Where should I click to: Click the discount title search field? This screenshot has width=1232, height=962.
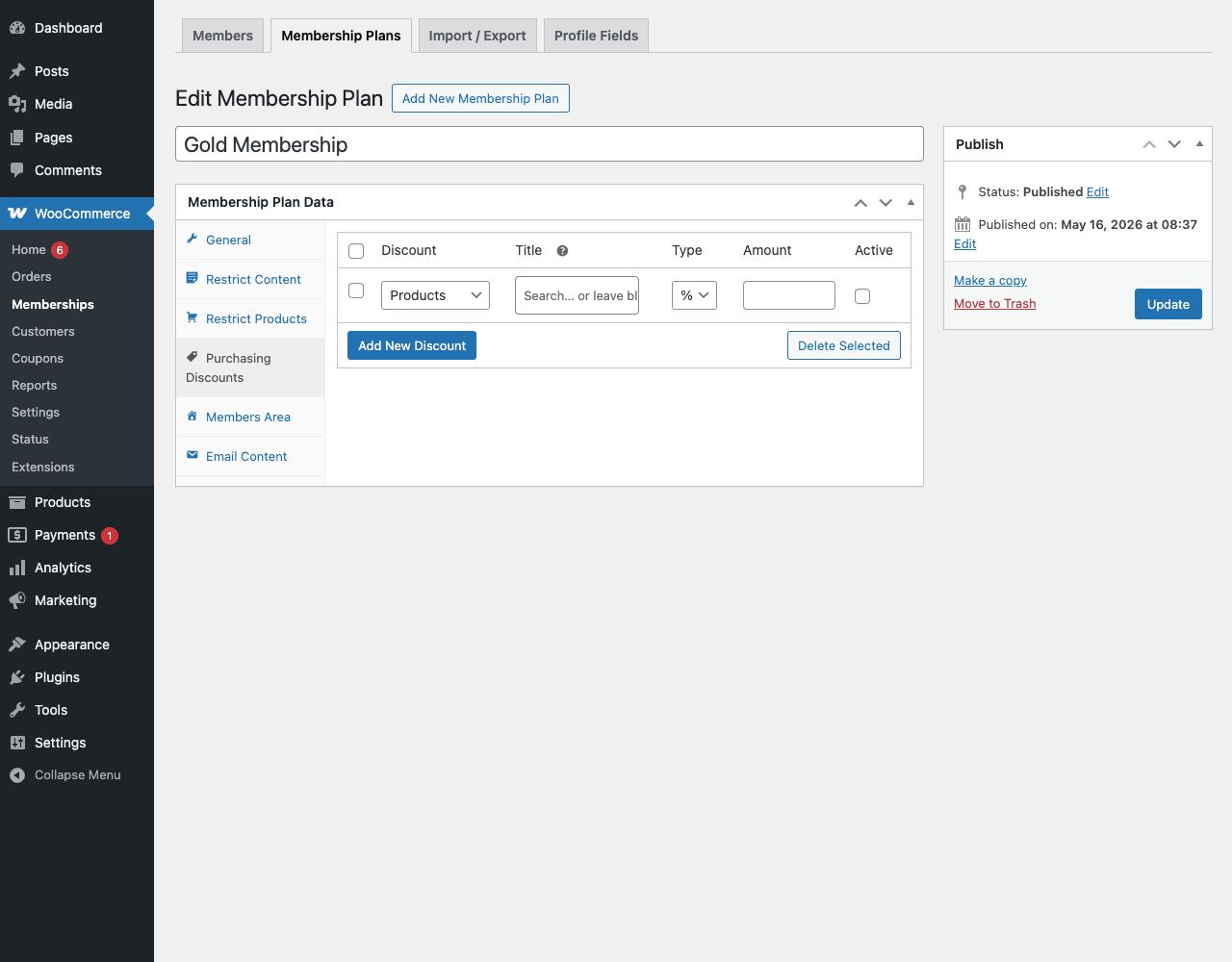577,295
